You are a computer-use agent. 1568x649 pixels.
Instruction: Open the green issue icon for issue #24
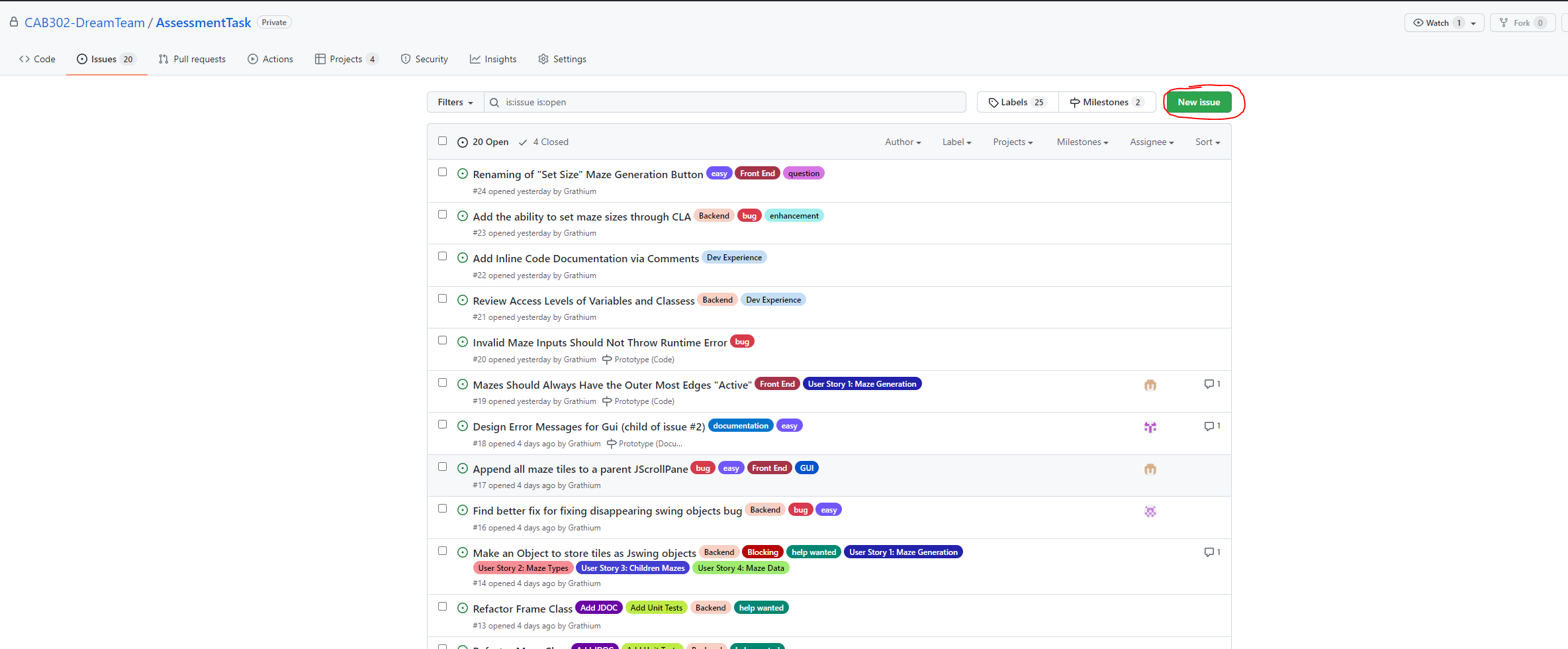(x=462, y=173)
